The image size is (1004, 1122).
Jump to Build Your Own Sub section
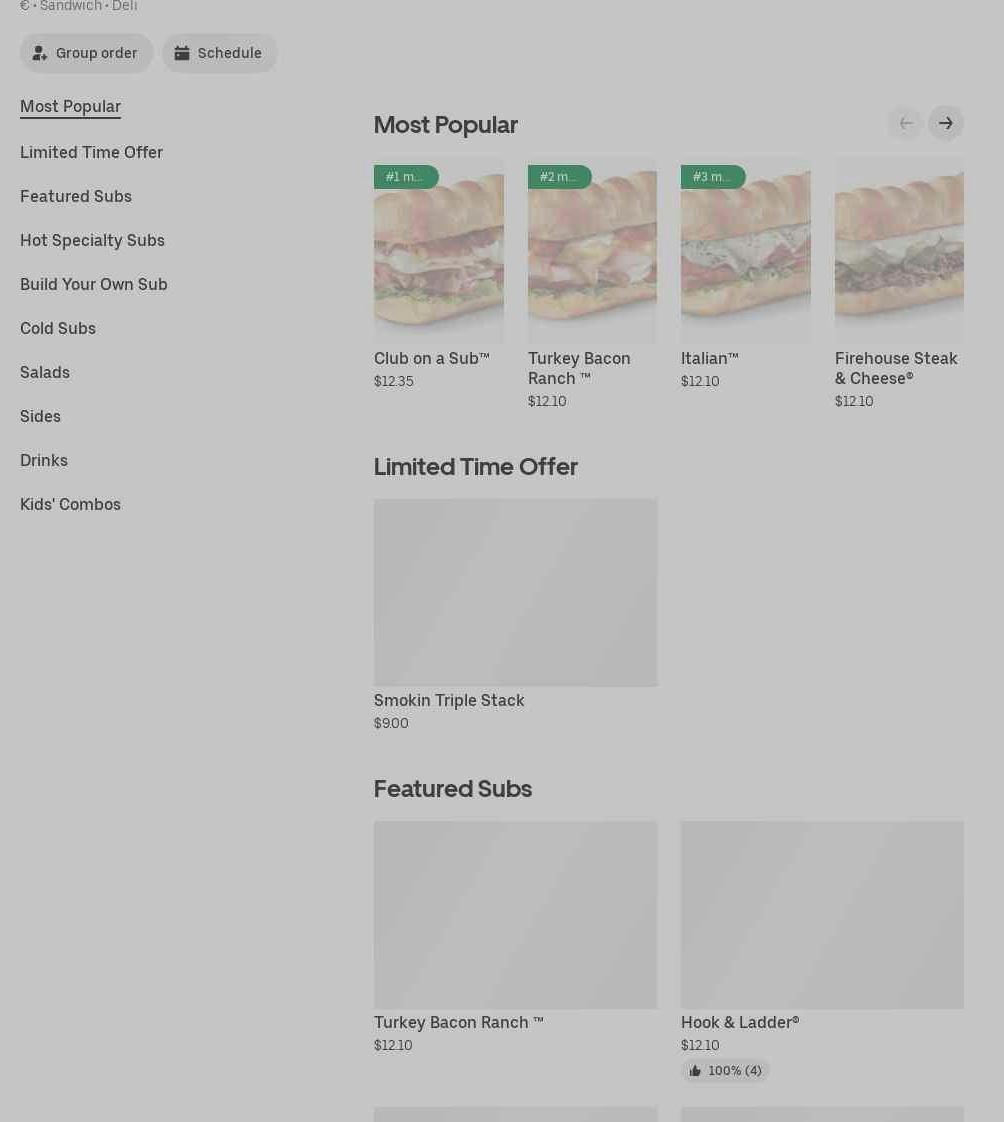coord(94,284)
